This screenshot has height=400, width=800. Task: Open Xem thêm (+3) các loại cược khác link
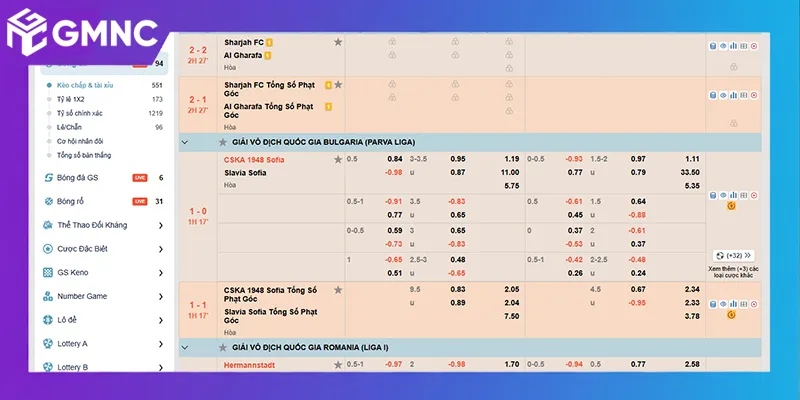coord(733,272)
